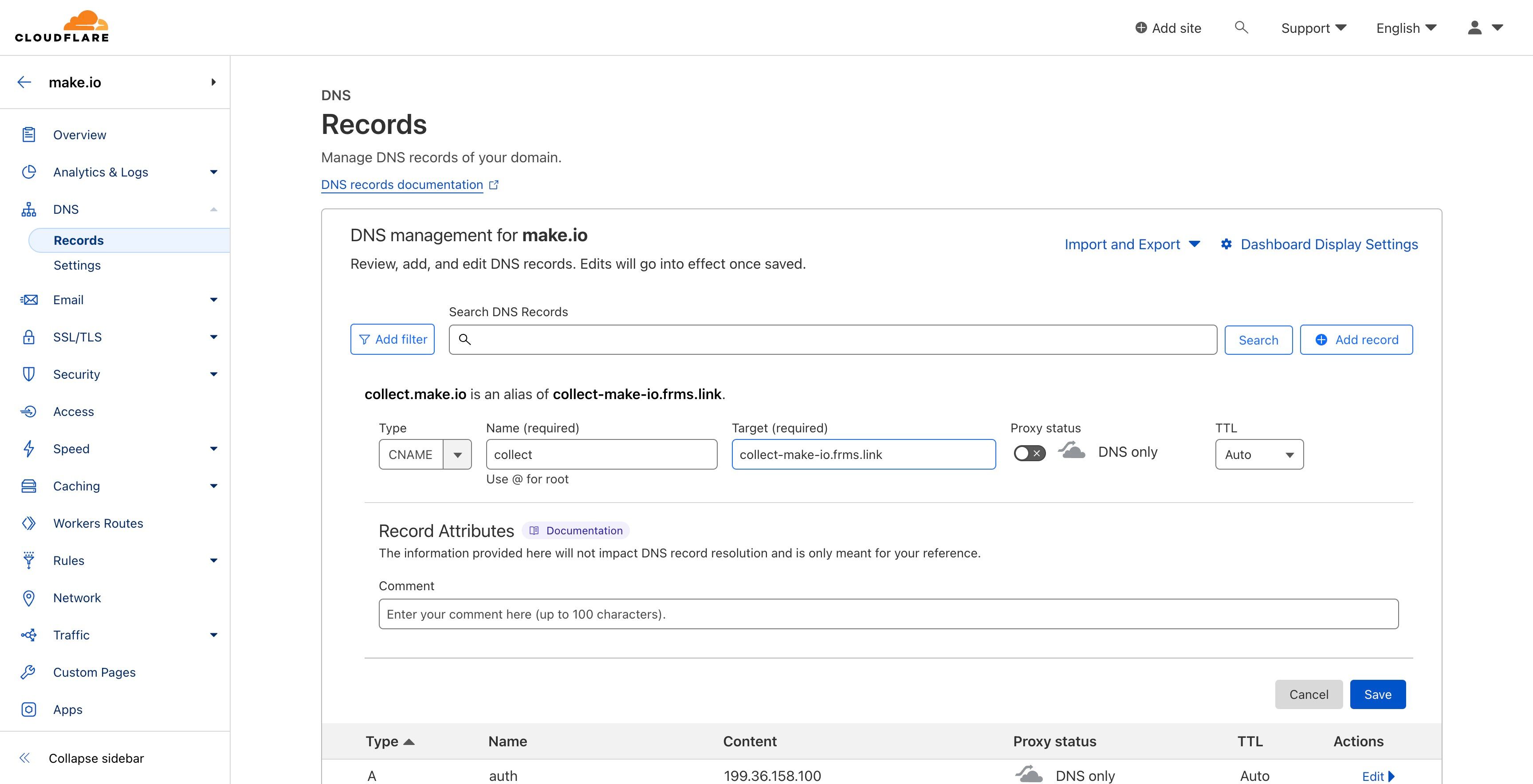Click the user account avatar icon

tap(1475, 27)
